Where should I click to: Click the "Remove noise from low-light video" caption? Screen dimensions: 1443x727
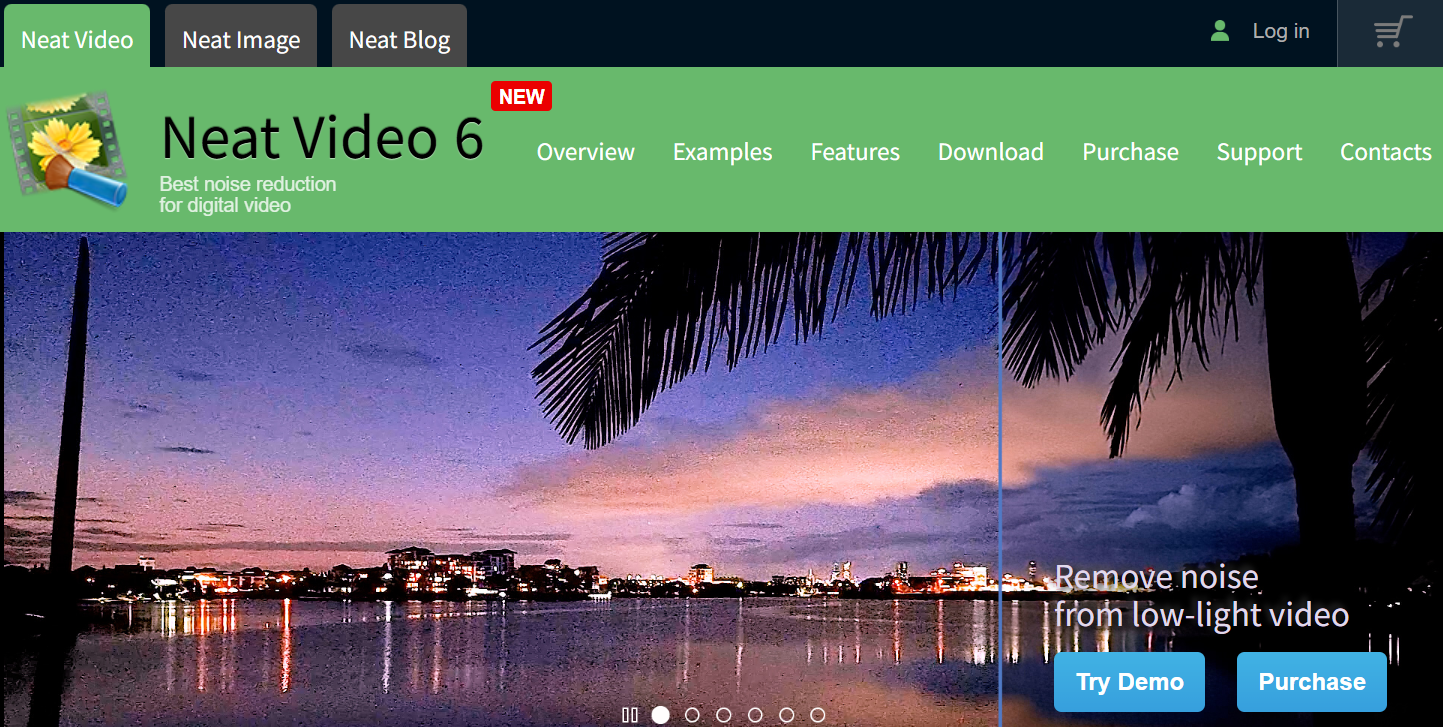pyautogui.click(x=1202, y=596)
